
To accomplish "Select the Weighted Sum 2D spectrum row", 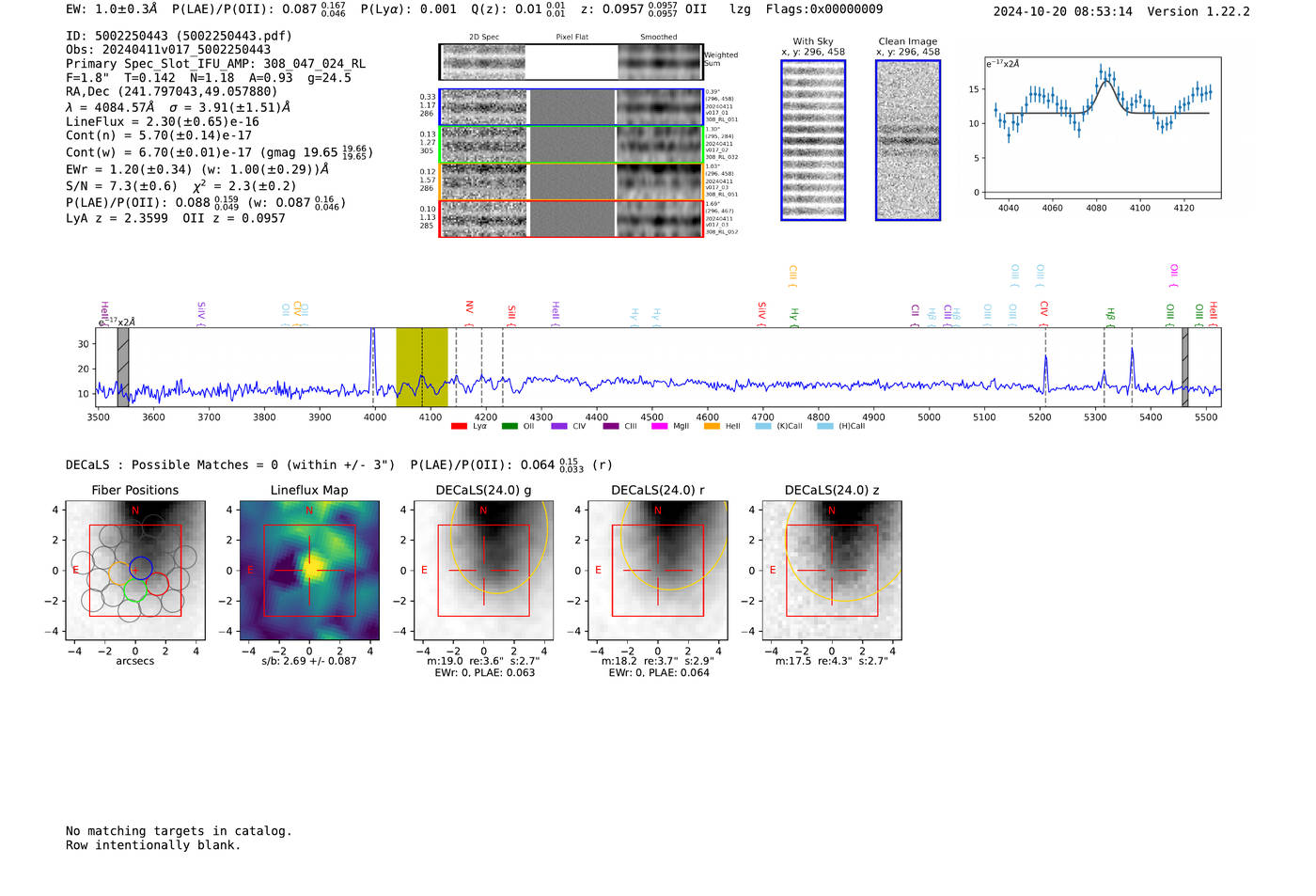I will point(571,62).
